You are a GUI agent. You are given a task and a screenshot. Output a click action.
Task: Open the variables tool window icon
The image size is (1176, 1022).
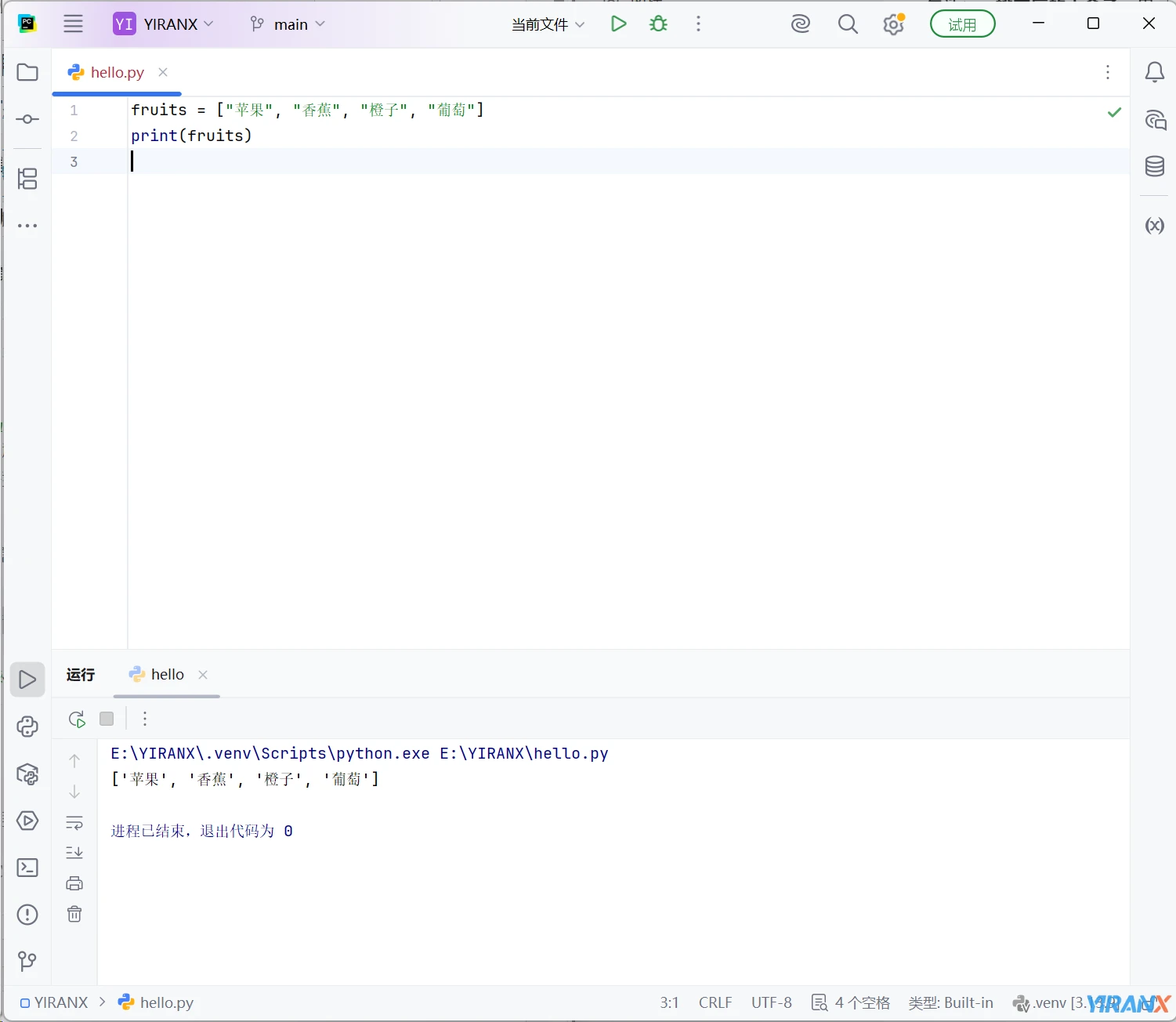pyautogui.click(x=1154, y=226)
